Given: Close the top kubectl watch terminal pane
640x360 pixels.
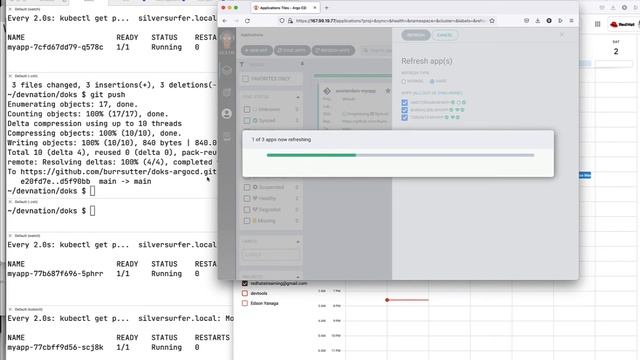Looking at the screenshot, I should point(10,9).
